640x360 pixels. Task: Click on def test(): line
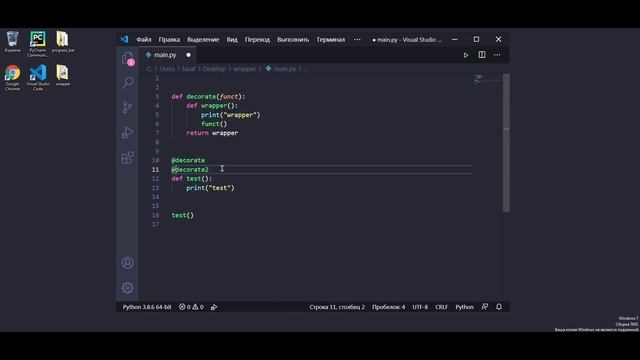tap(191, 179)
